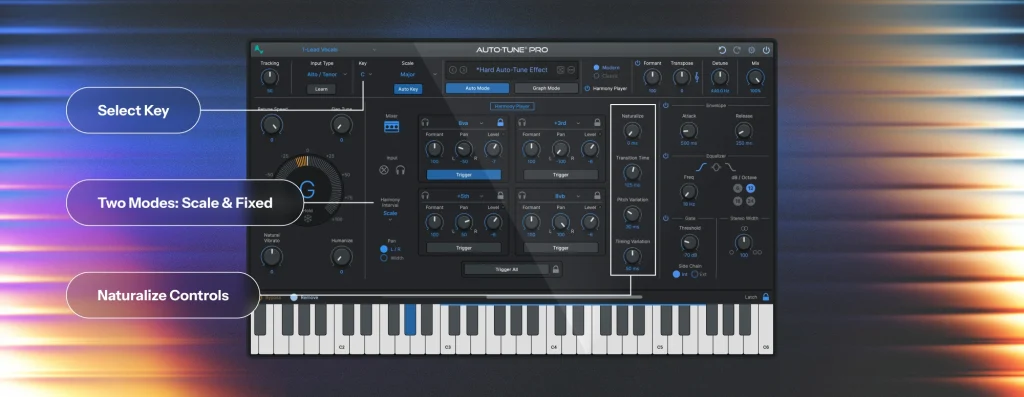Image resolution: width=1024 pixels, height=397 pixels.
Task: Click the save preset icon beside preset name
Action: click(x=560, y=70)
